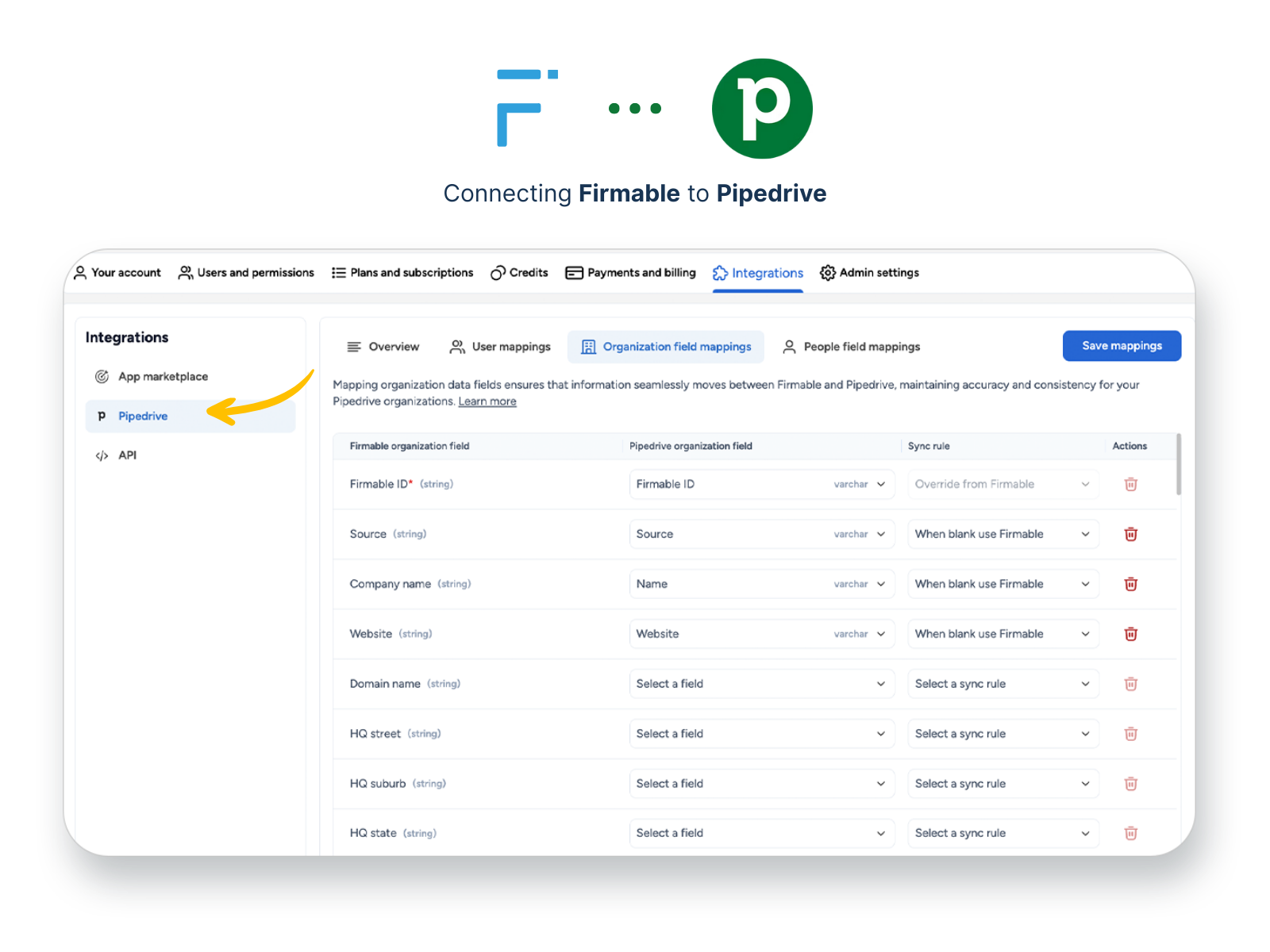The image size is (1270, 952).
Task: Delete the Website mapping row
Action: [x=1130, y=634]
